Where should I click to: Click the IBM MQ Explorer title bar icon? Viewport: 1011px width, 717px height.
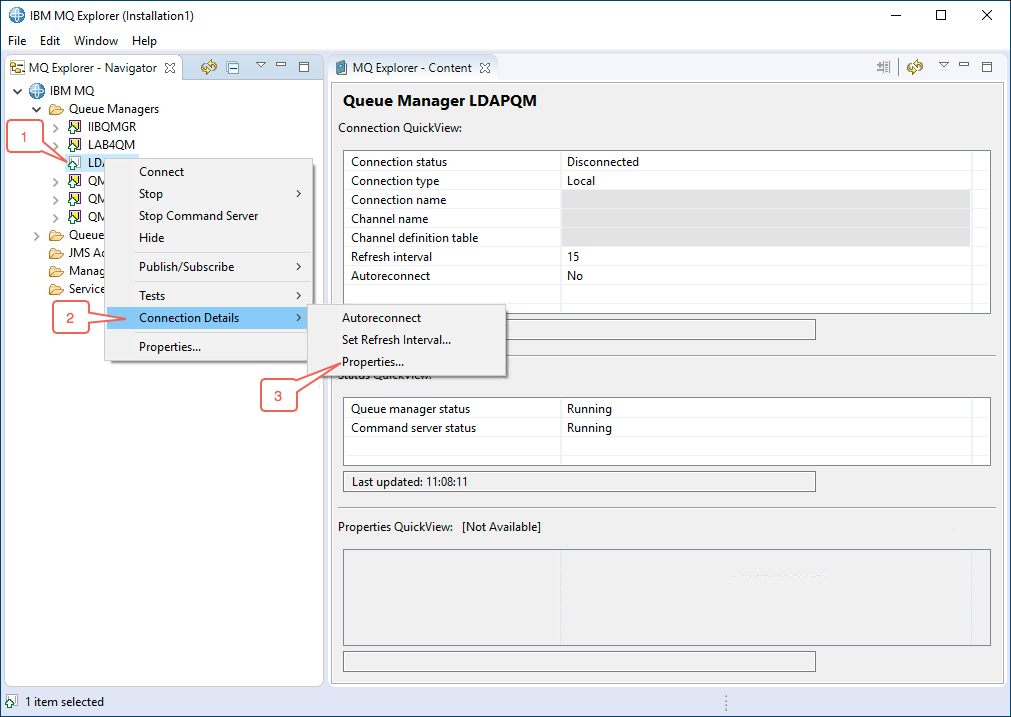[x=17, y=15]
